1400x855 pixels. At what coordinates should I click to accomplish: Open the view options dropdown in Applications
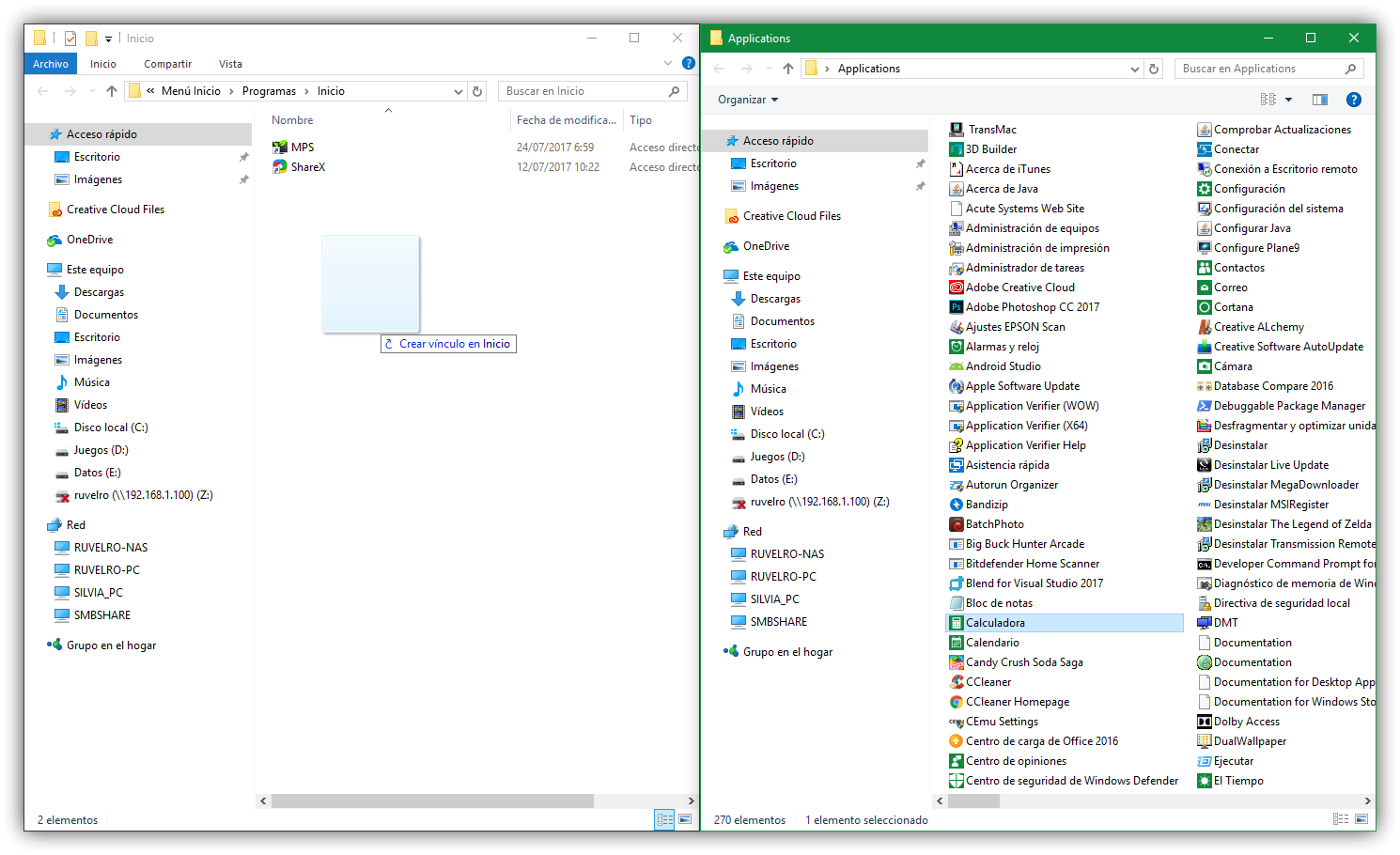click(x=1288, y=100)
